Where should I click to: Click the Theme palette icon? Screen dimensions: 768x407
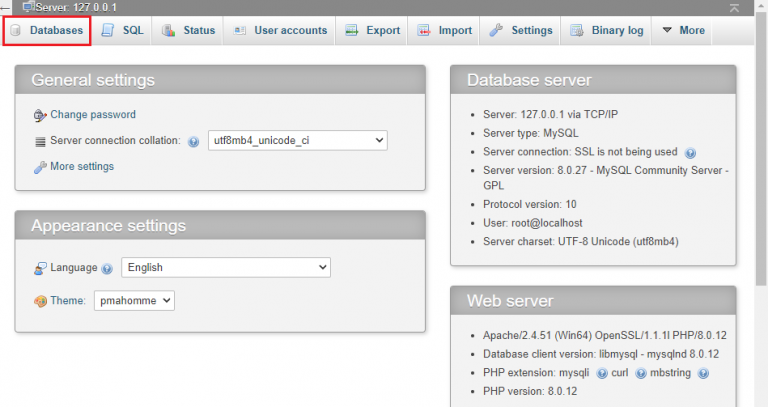40,301
